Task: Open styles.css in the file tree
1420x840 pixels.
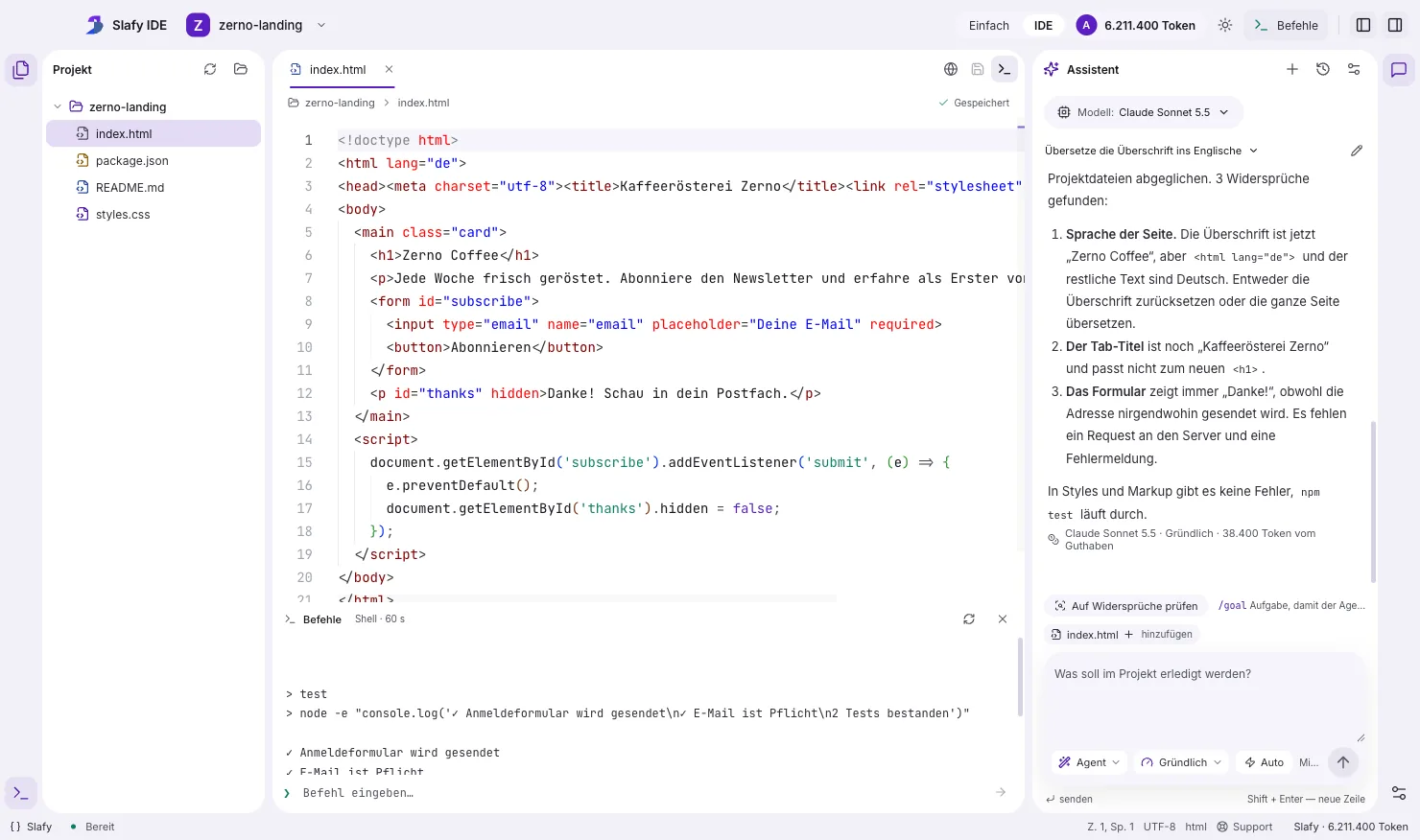Action: coord(154,215)
